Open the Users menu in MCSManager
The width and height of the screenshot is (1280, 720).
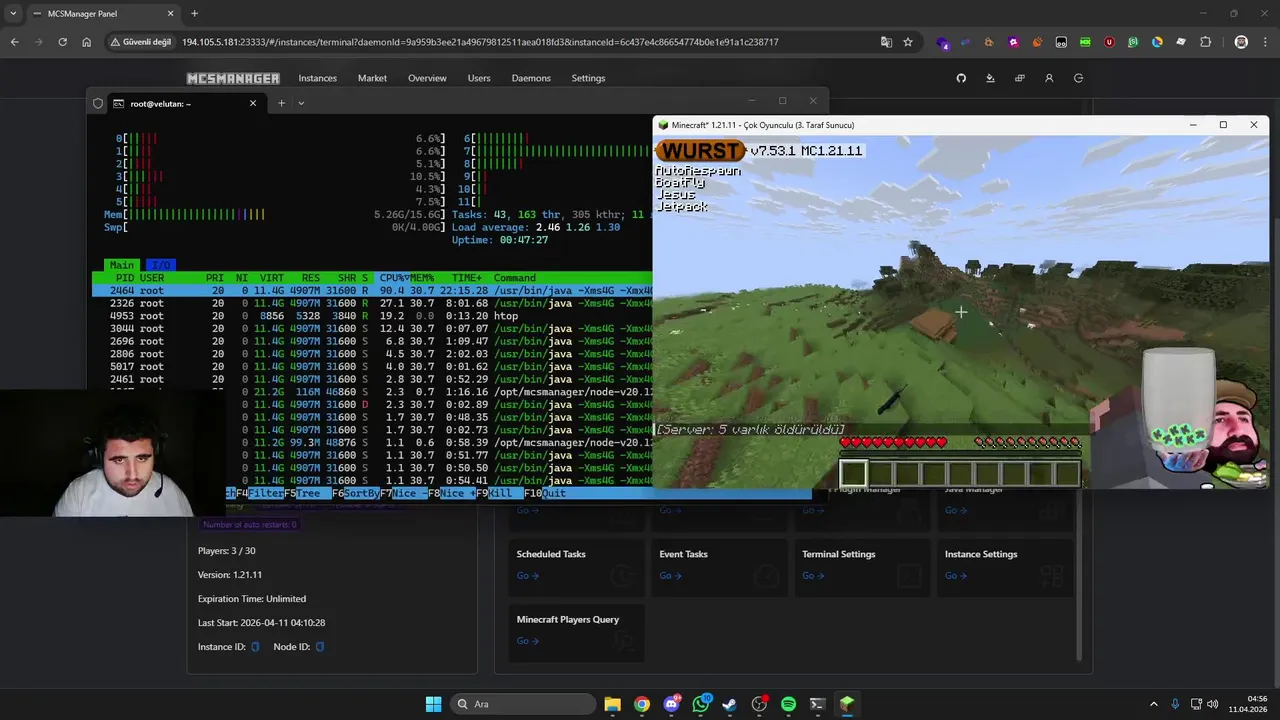(x=479, y=78)
